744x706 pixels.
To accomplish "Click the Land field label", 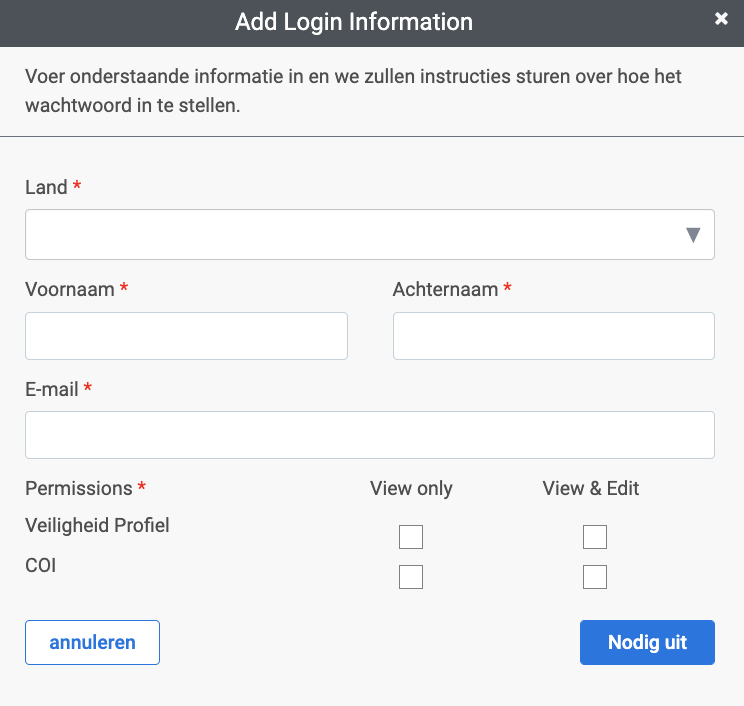I will click(46, 187).
